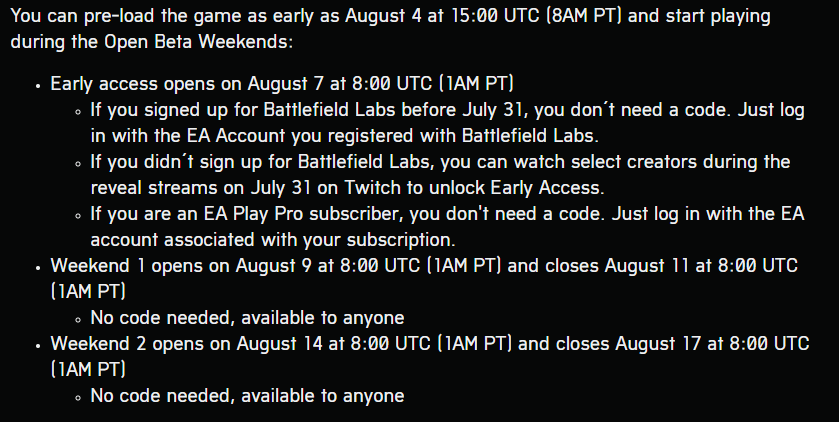839x422 pixels.
Task: Click the "Weekend 2 opens on August 14" text
Action: tap(186, 343)
